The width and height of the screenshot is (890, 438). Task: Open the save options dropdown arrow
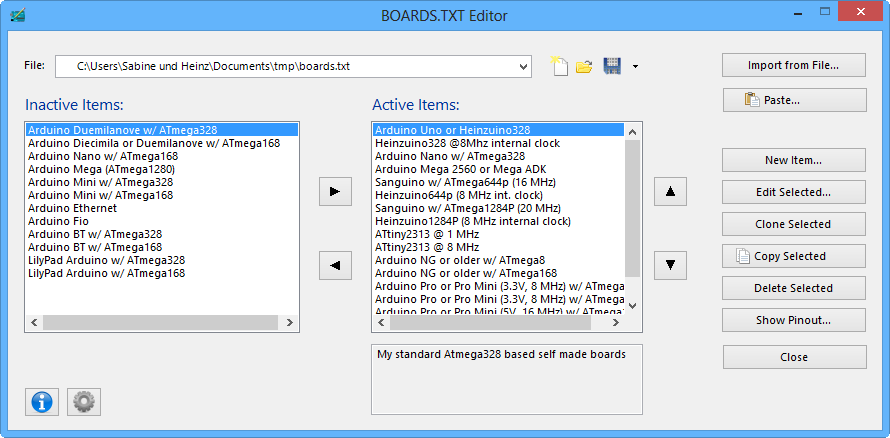(635, 67)
